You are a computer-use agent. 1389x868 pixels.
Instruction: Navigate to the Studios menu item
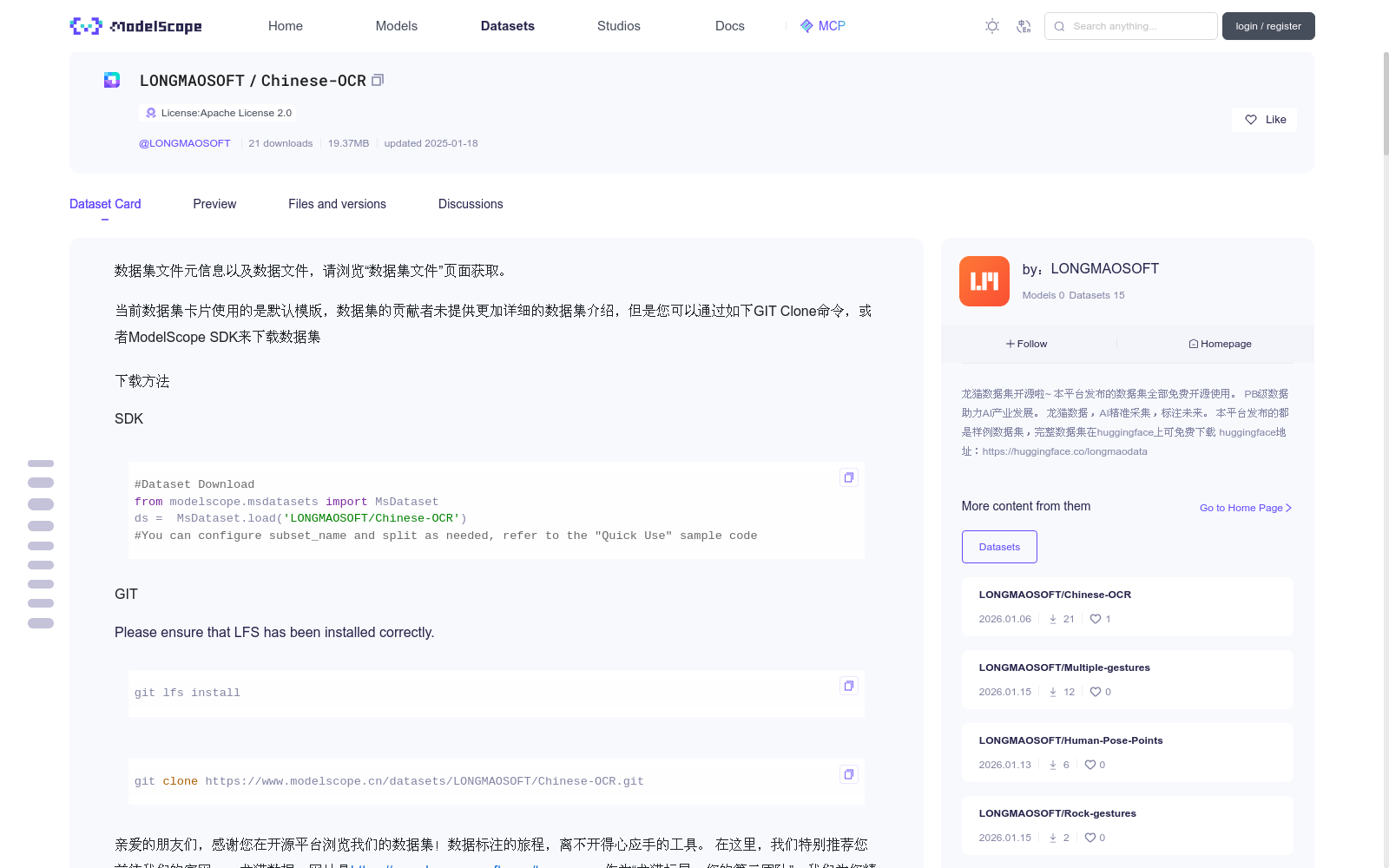(619, 26)
